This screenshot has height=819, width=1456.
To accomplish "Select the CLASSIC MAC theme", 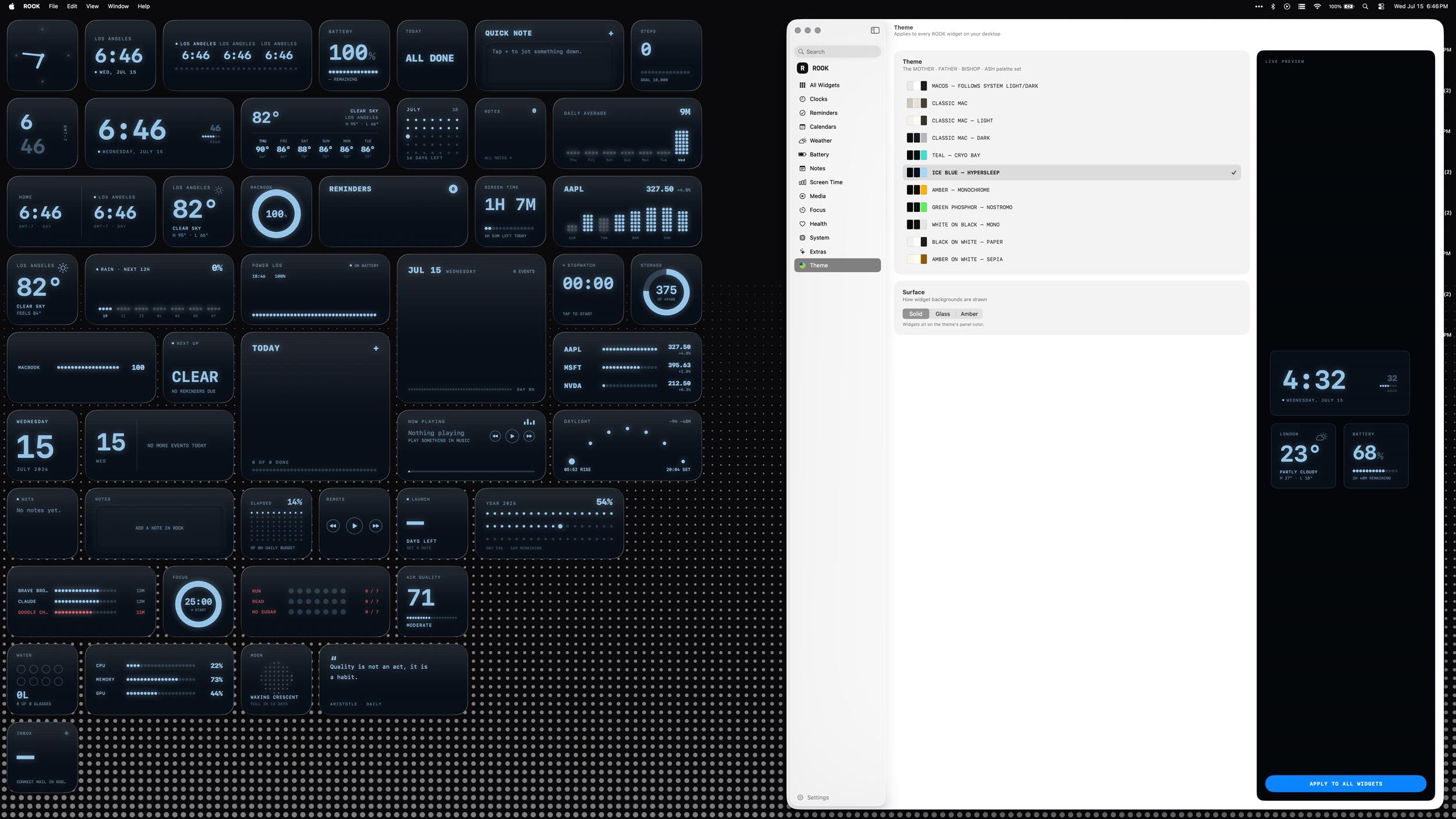I will (1072, 103).
